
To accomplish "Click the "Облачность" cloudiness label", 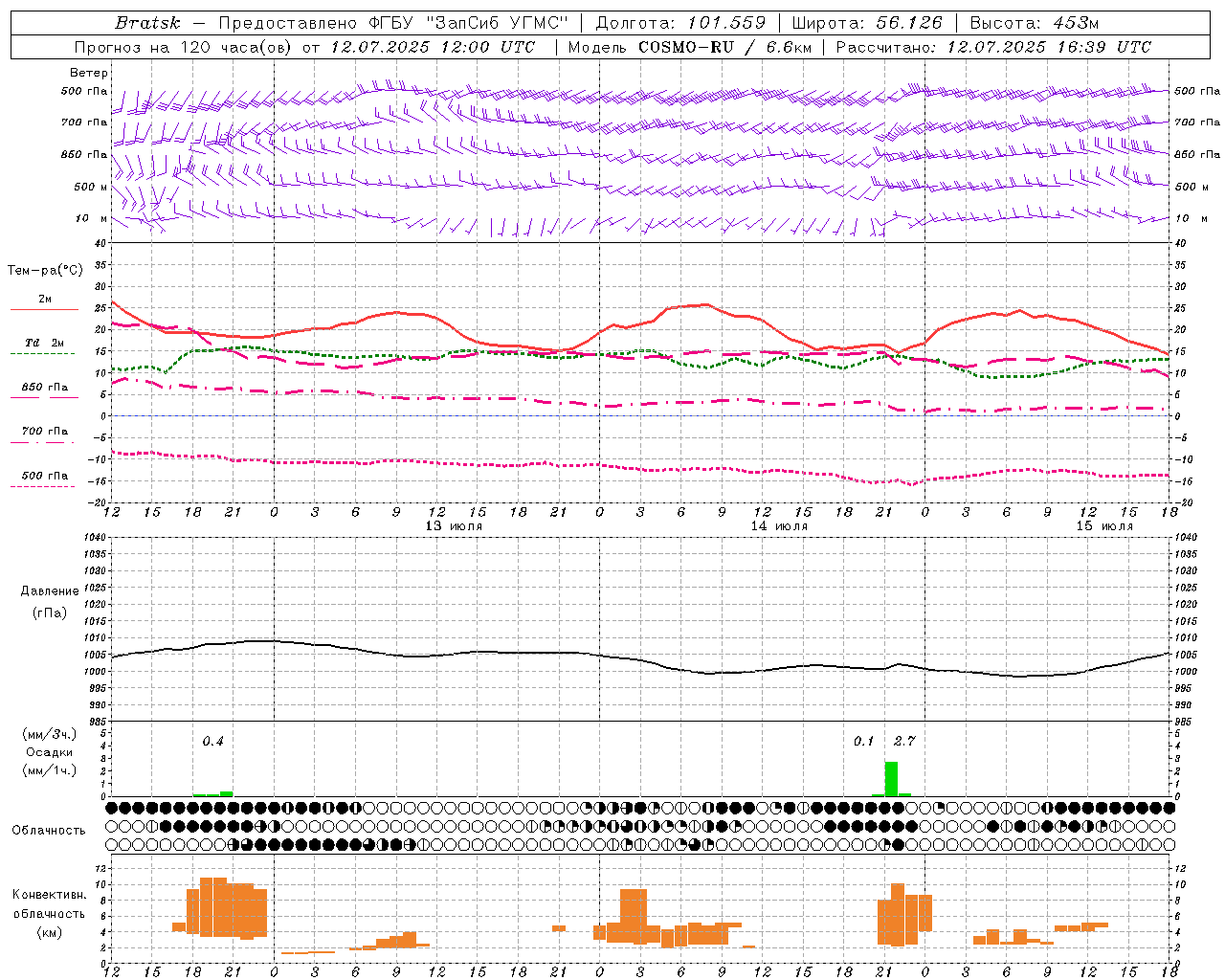I will [49, 830].
